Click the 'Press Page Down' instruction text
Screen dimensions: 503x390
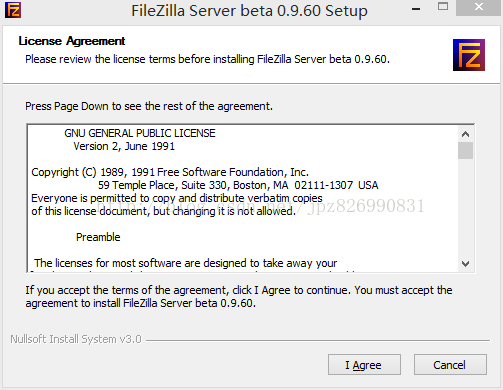pos(149,106)
